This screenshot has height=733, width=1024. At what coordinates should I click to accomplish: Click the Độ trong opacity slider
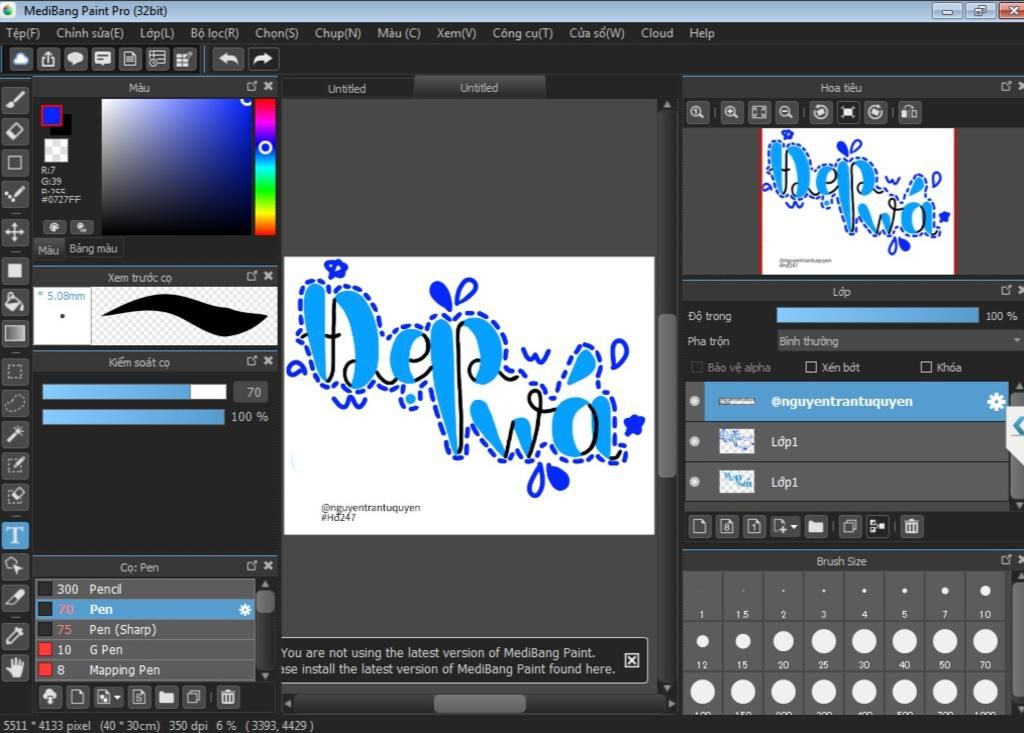(x=877, y=316)
